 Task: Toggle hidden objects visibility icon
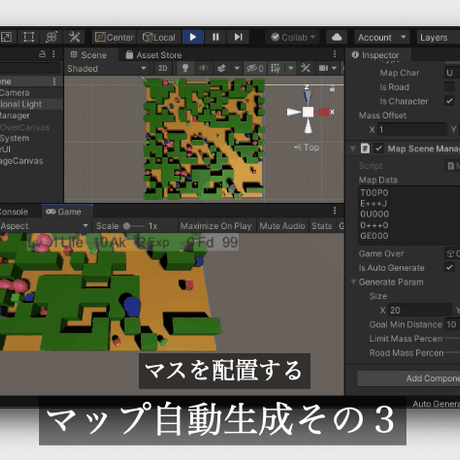[255, 69]
